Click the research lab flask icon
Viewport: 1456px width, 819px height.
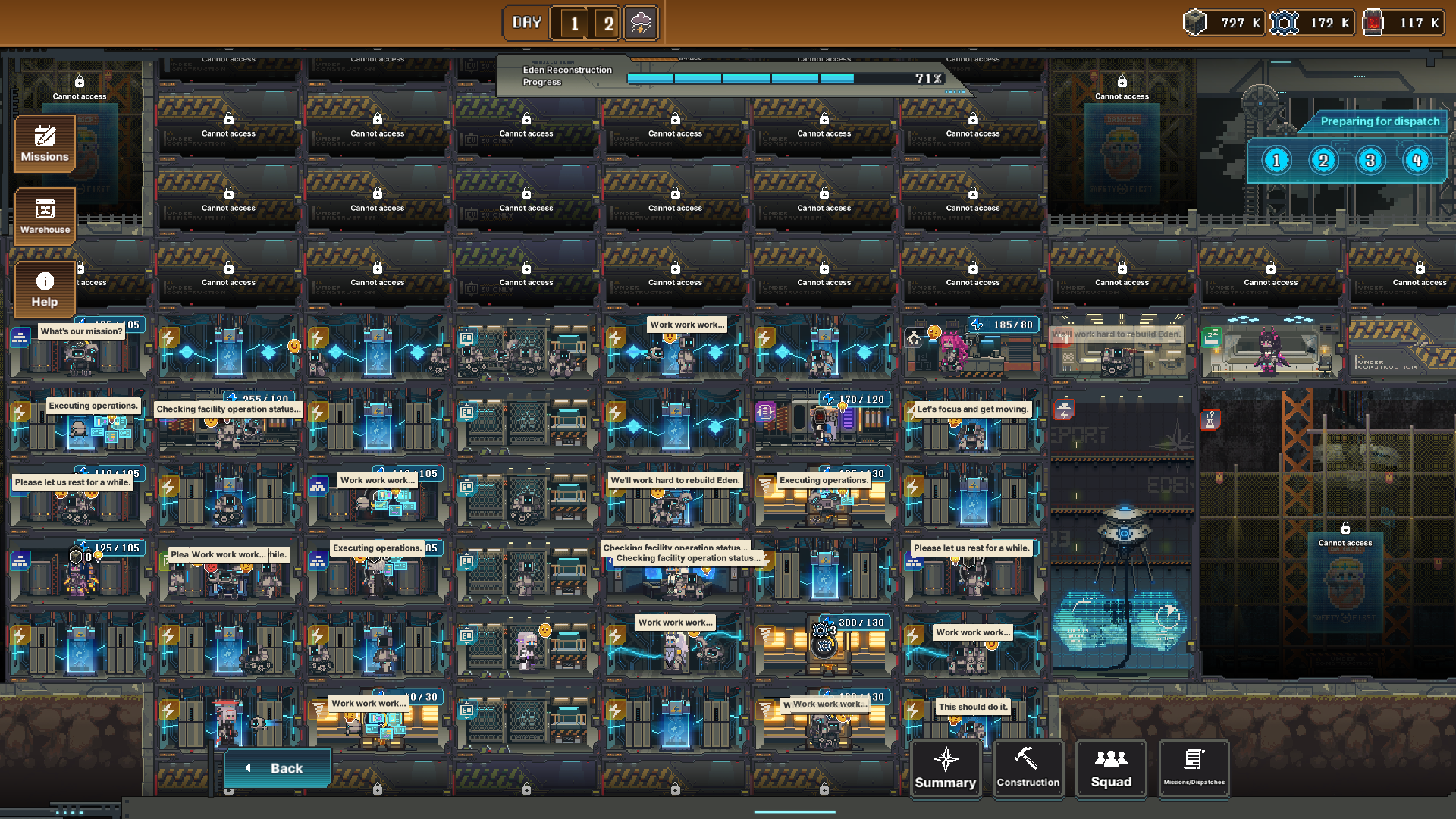pyautogui.click(x=1210, y=419)
